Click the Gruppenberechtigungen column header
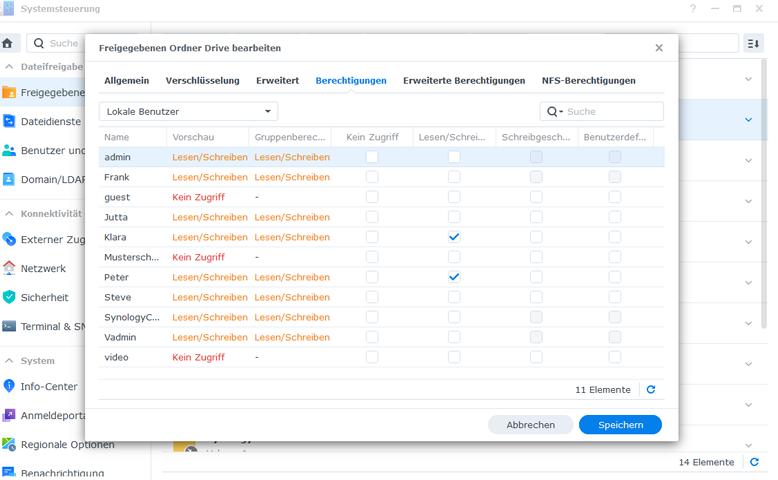This screenshot has height=480, width=778. tap(290, 137)
